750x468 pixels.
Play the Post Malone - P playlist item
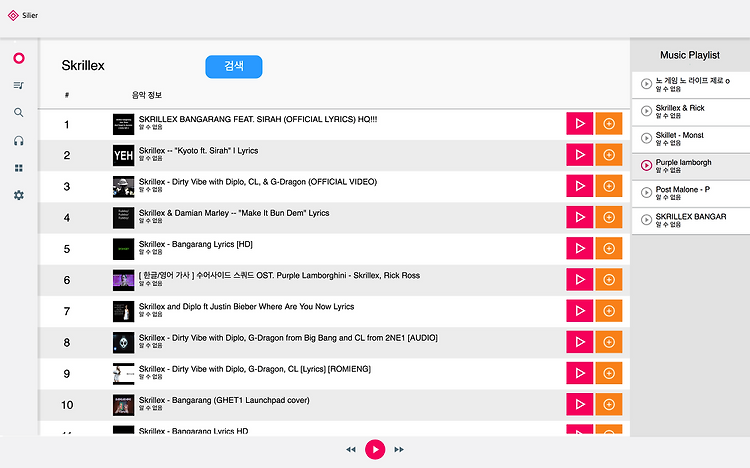(x=646, y=192)
